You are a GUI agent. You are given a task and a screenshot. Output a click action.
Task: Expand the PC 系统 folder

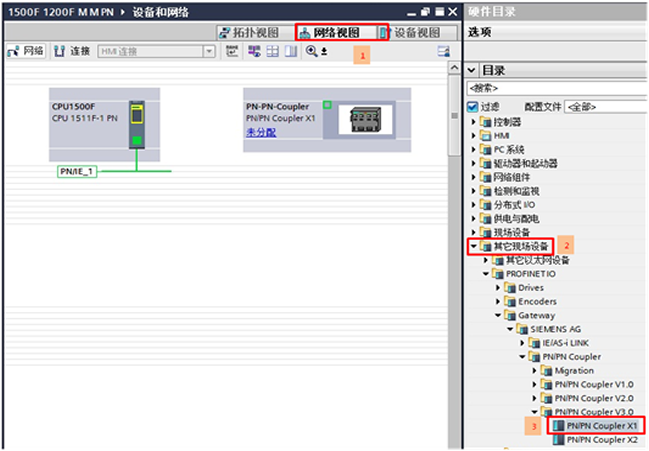(474, 149)
